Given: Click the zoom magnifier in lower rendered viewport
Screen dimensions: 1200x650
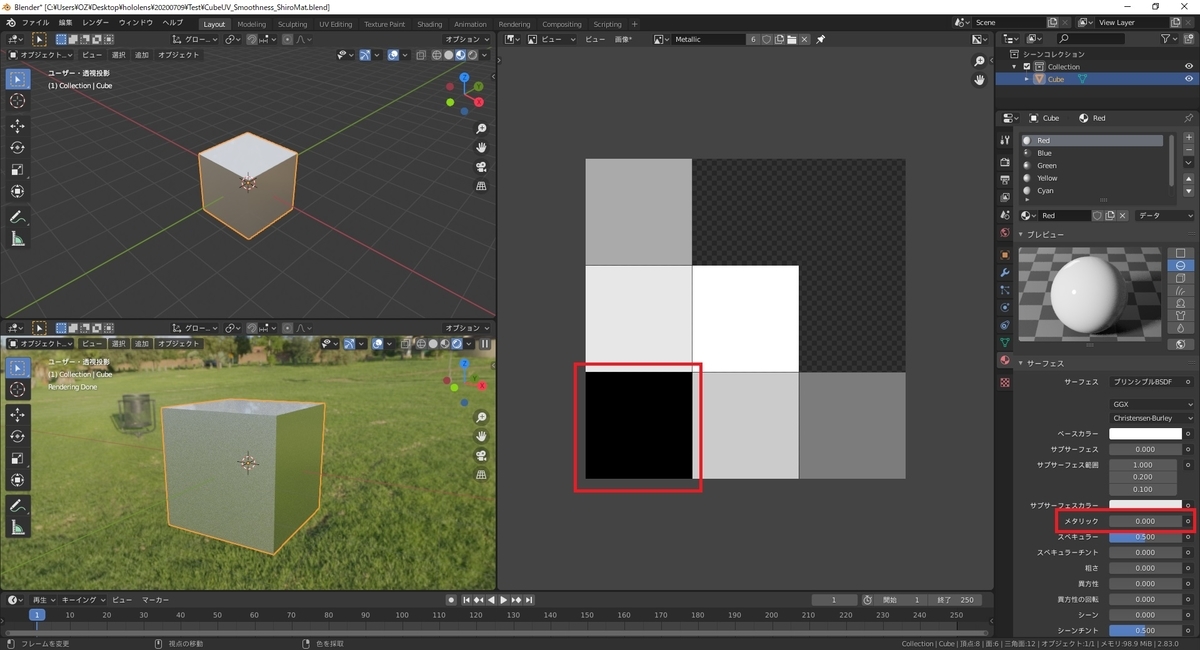Looking at the screenshot, I should click(x=481, y=417).
